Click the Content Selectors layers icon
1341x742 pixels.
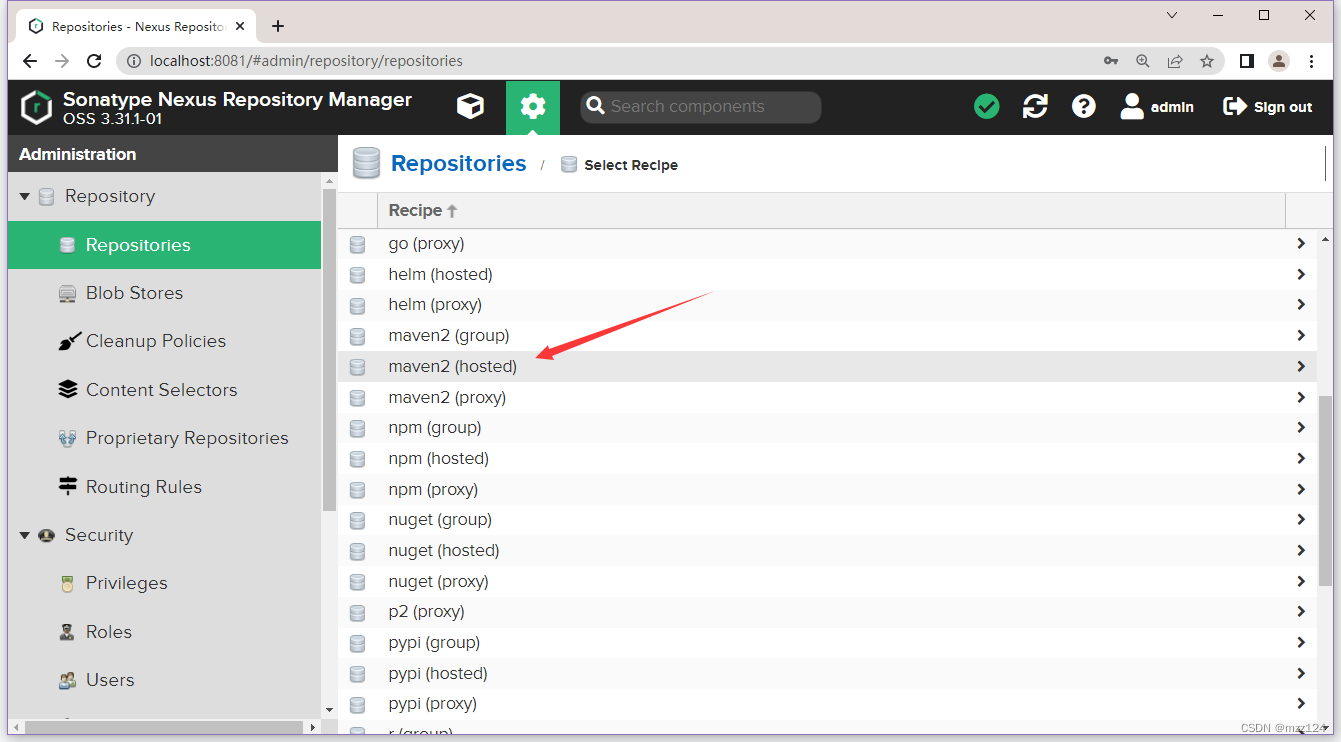pos(68,390)
